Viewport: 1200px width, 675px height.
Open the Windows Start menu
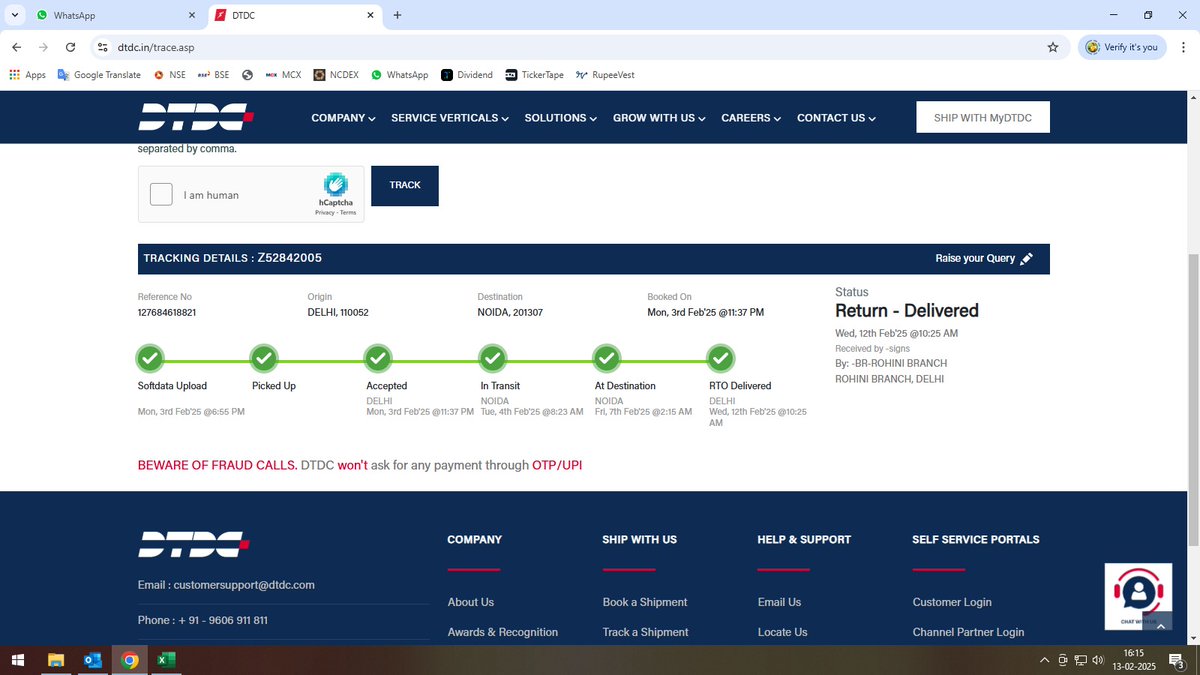pos(18,660)
